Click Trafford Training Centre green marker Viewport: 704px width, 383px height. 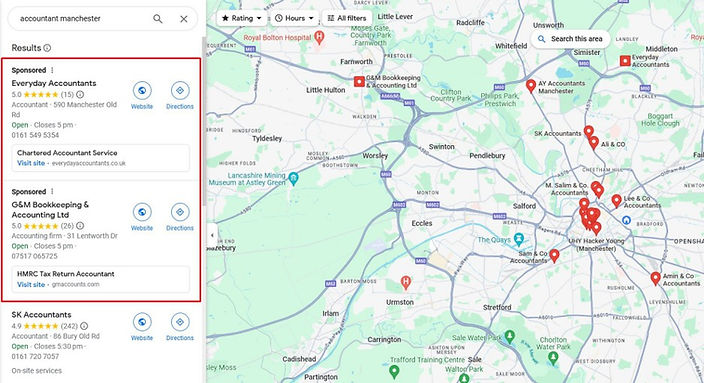(394, 371)
